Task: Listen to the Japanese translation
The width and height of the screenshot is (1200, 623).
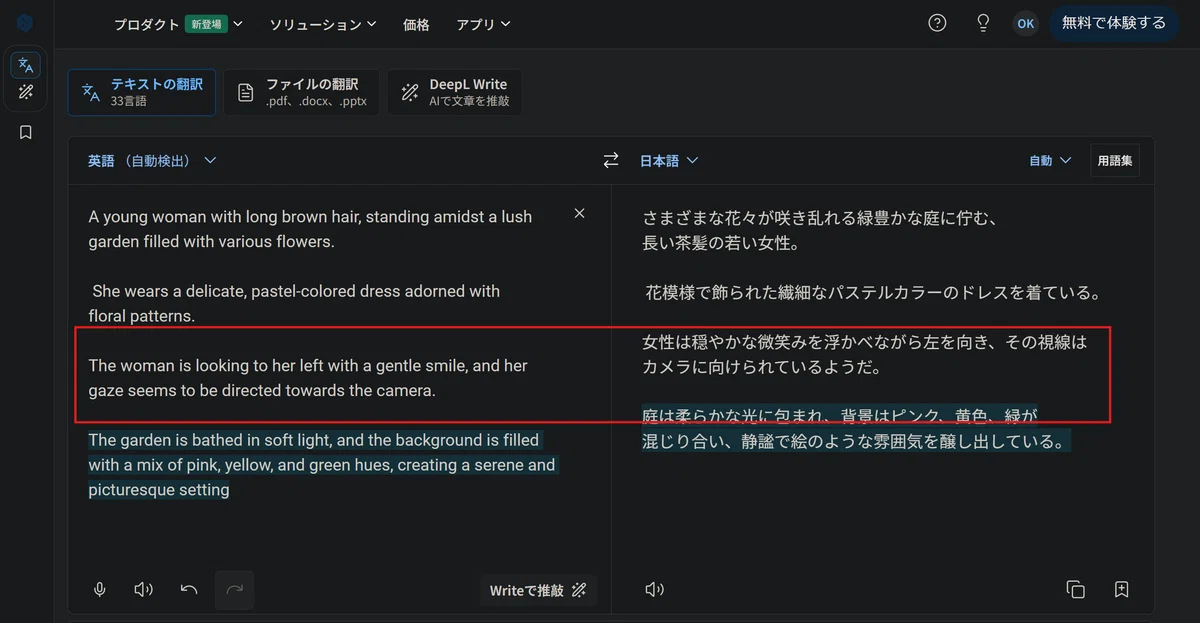Action: click(x=655, y=590)
